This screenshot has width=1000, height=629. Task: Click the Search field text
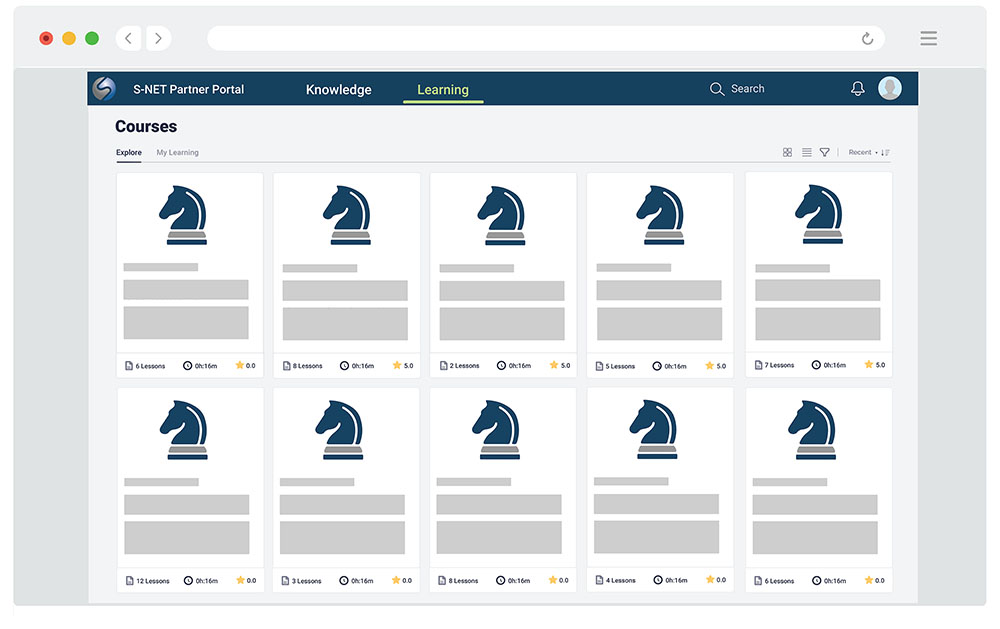pyautogui.click(x=747, y=89)
